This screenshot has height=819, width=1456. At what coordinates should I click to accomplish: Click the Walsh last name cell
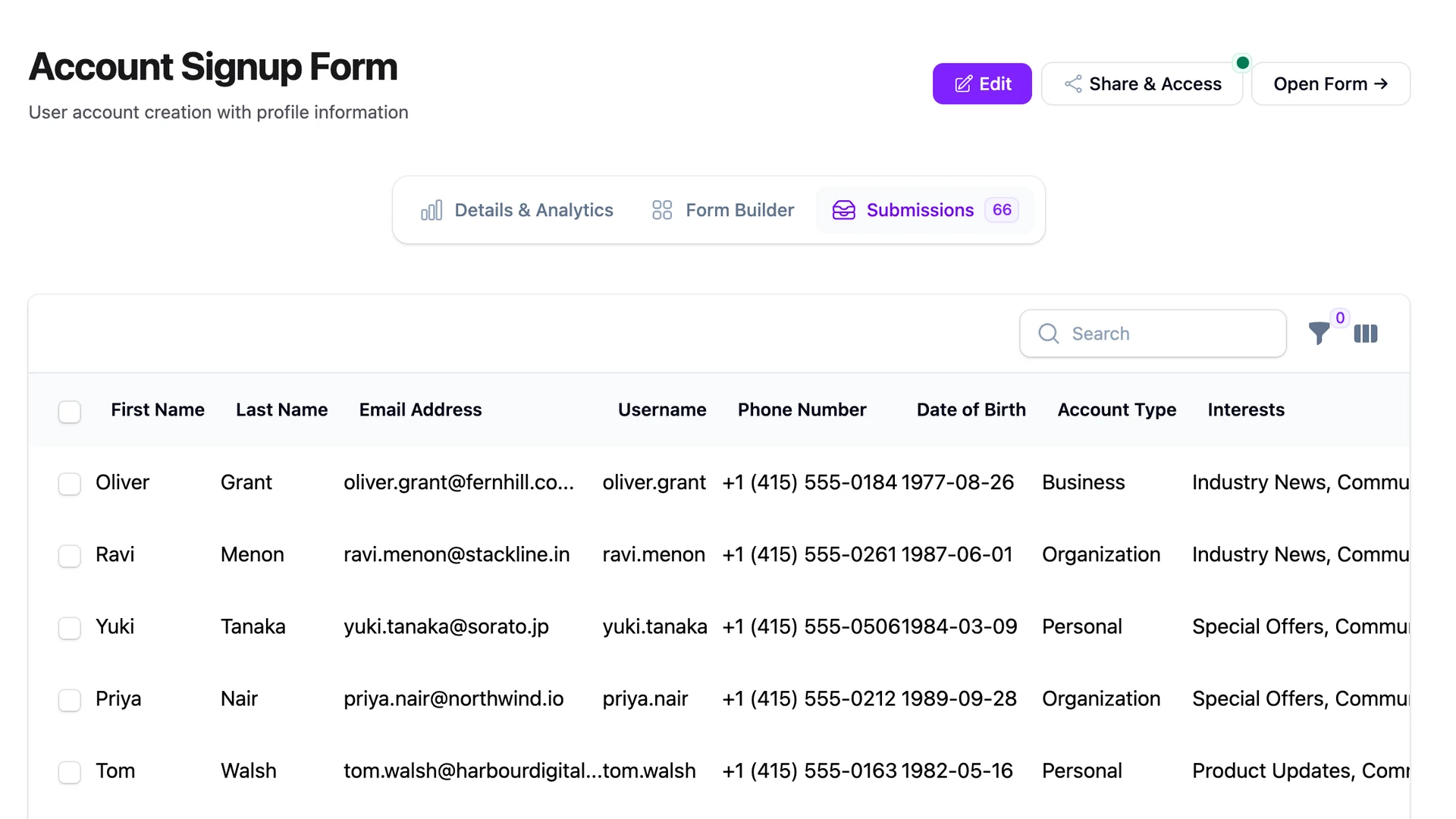pyautogui.click(x=249, y=770)
